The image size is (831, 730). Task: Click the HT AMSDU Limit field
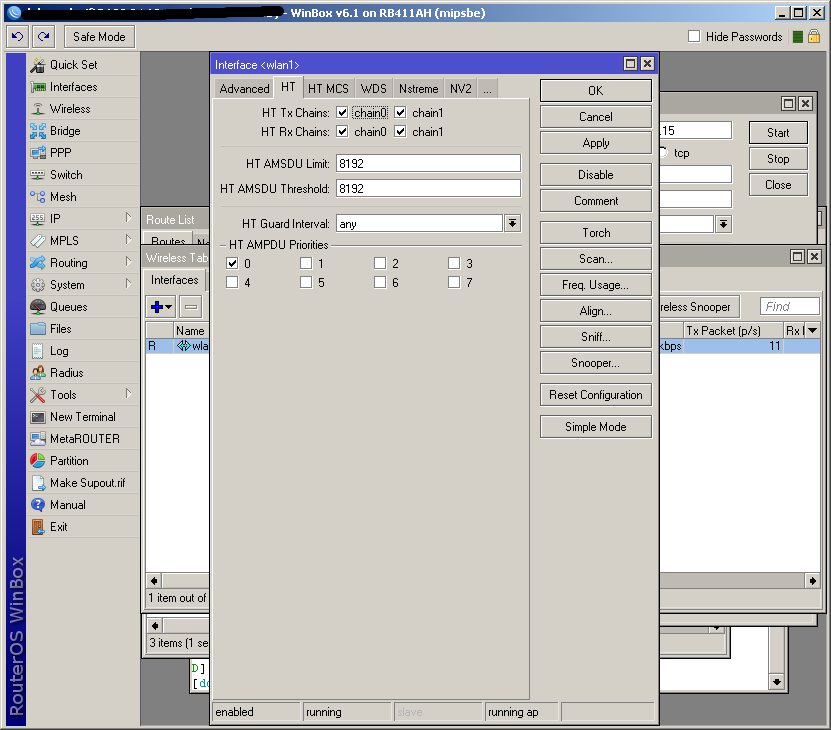click(428, 163)
